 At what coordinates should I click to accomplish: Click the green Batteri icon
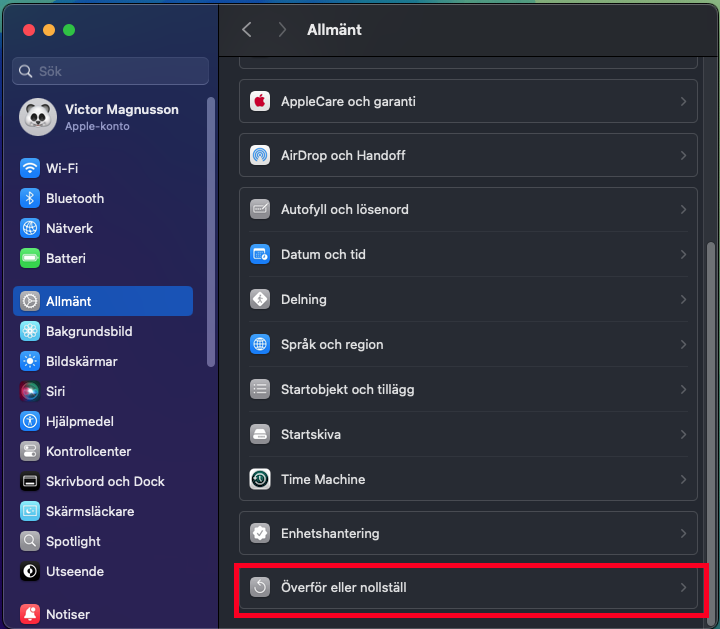(30, 258)
